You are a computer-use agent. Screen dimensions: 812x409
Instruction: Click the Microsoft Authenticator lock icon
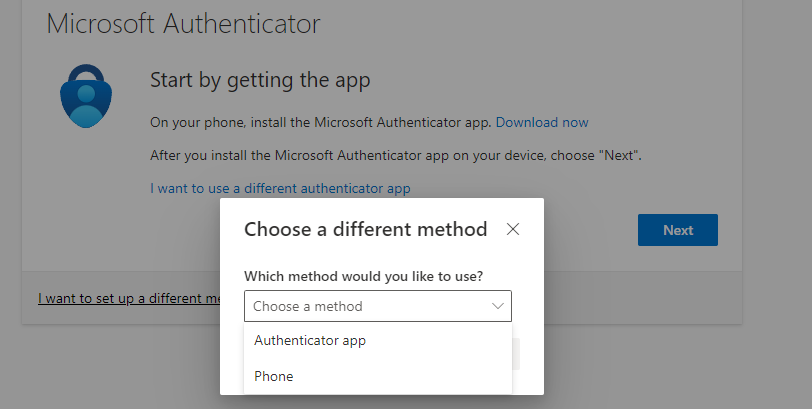(86, 96)
